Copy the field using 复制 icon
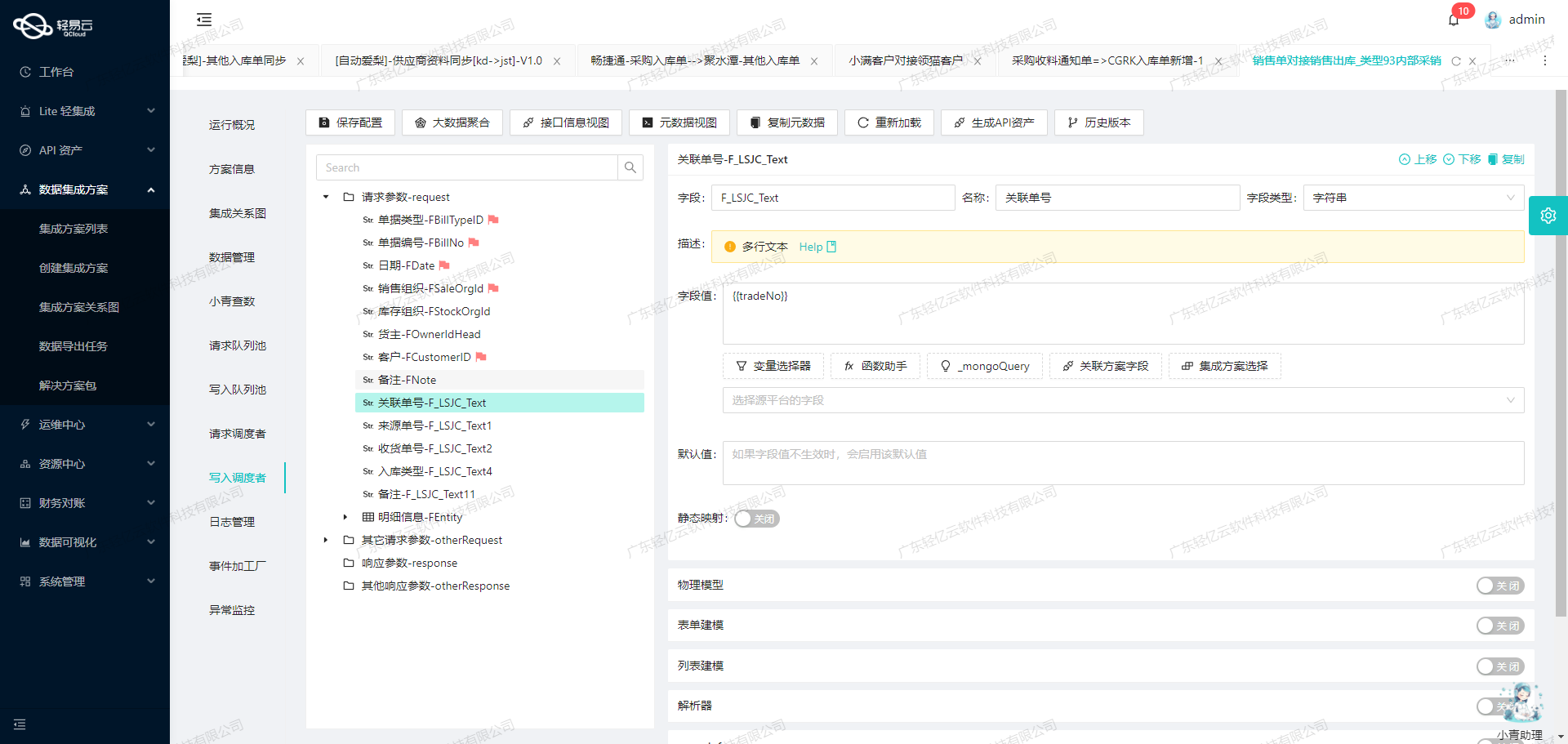1568x744 pixels. 1505,159
